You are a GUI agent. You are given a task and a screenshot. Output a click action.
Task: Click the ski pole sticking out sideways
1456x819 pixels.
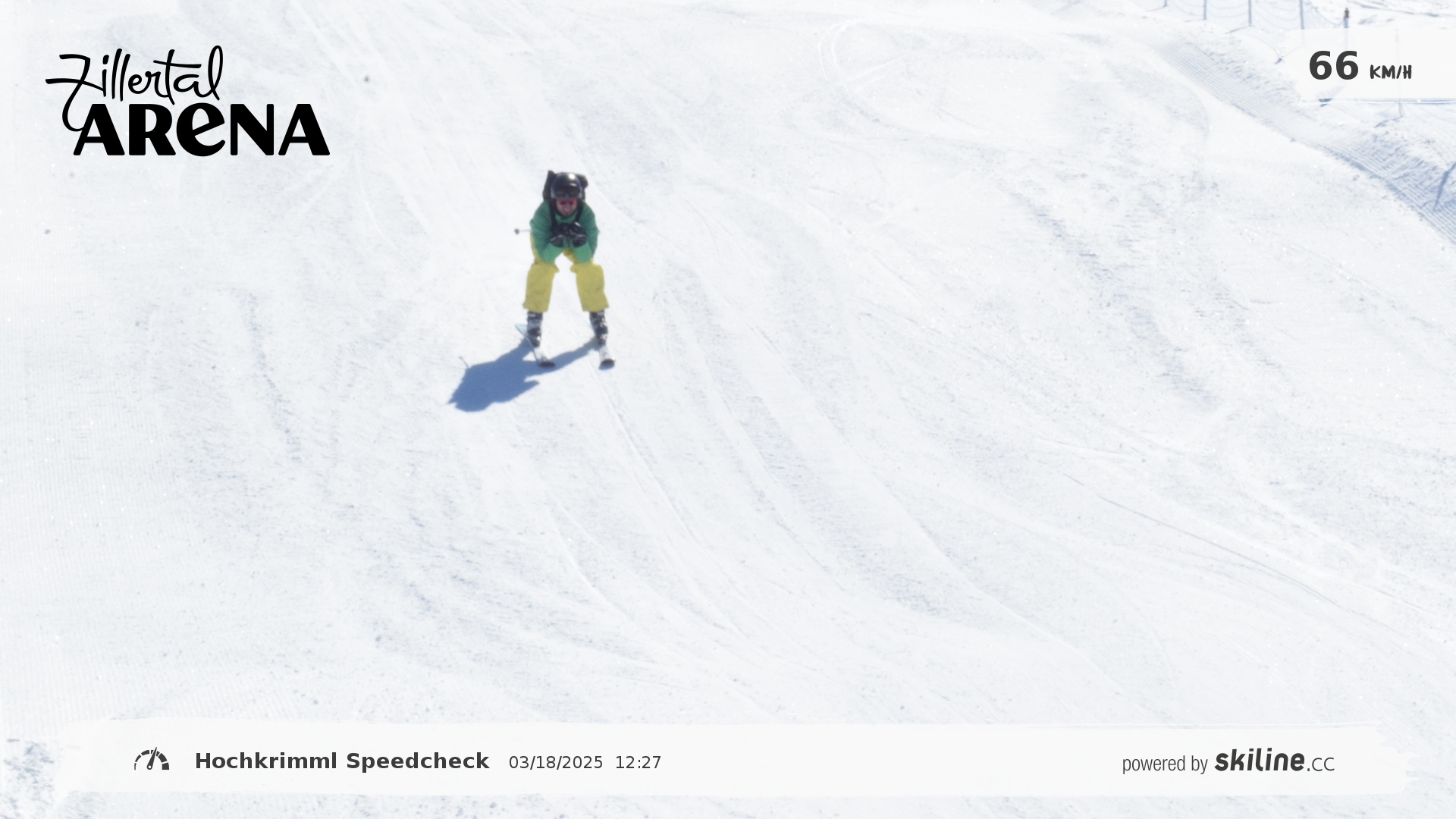click(522, 230)
